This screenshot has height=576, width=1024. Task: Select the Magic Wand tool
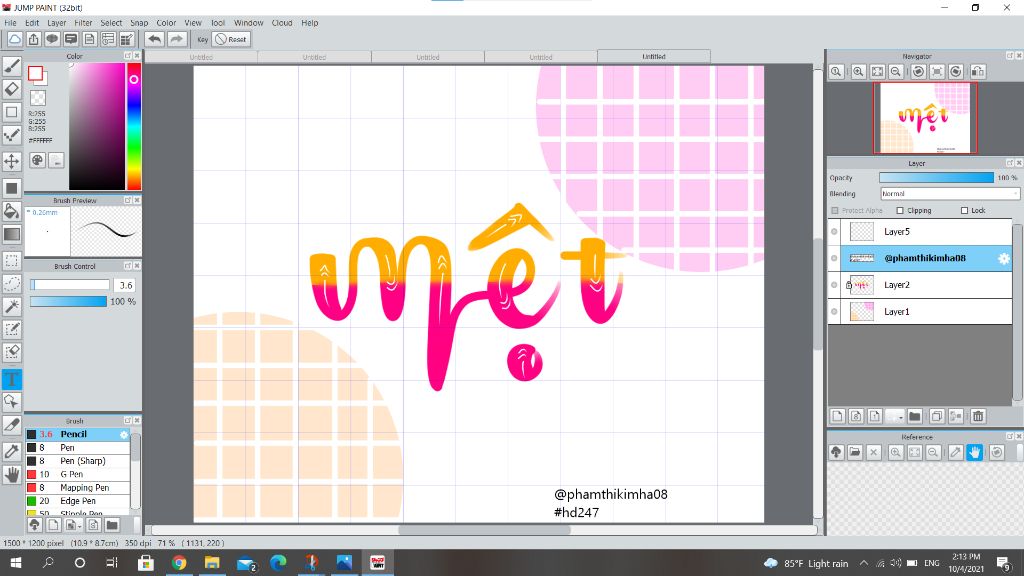(x=12, y=306)
